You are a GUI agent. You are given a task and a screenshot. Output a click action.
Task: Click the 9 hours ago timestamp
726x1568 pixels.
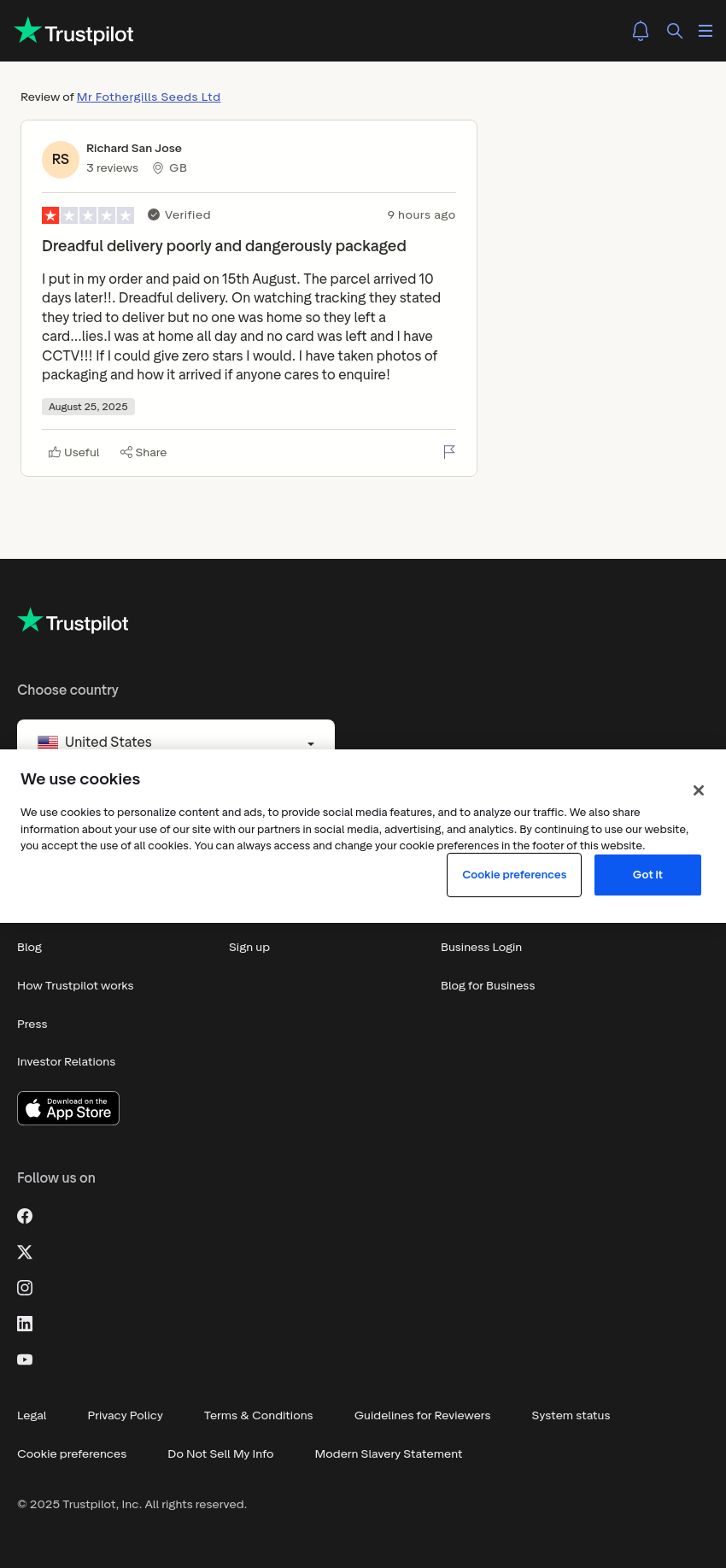click(x=421, y=215)
